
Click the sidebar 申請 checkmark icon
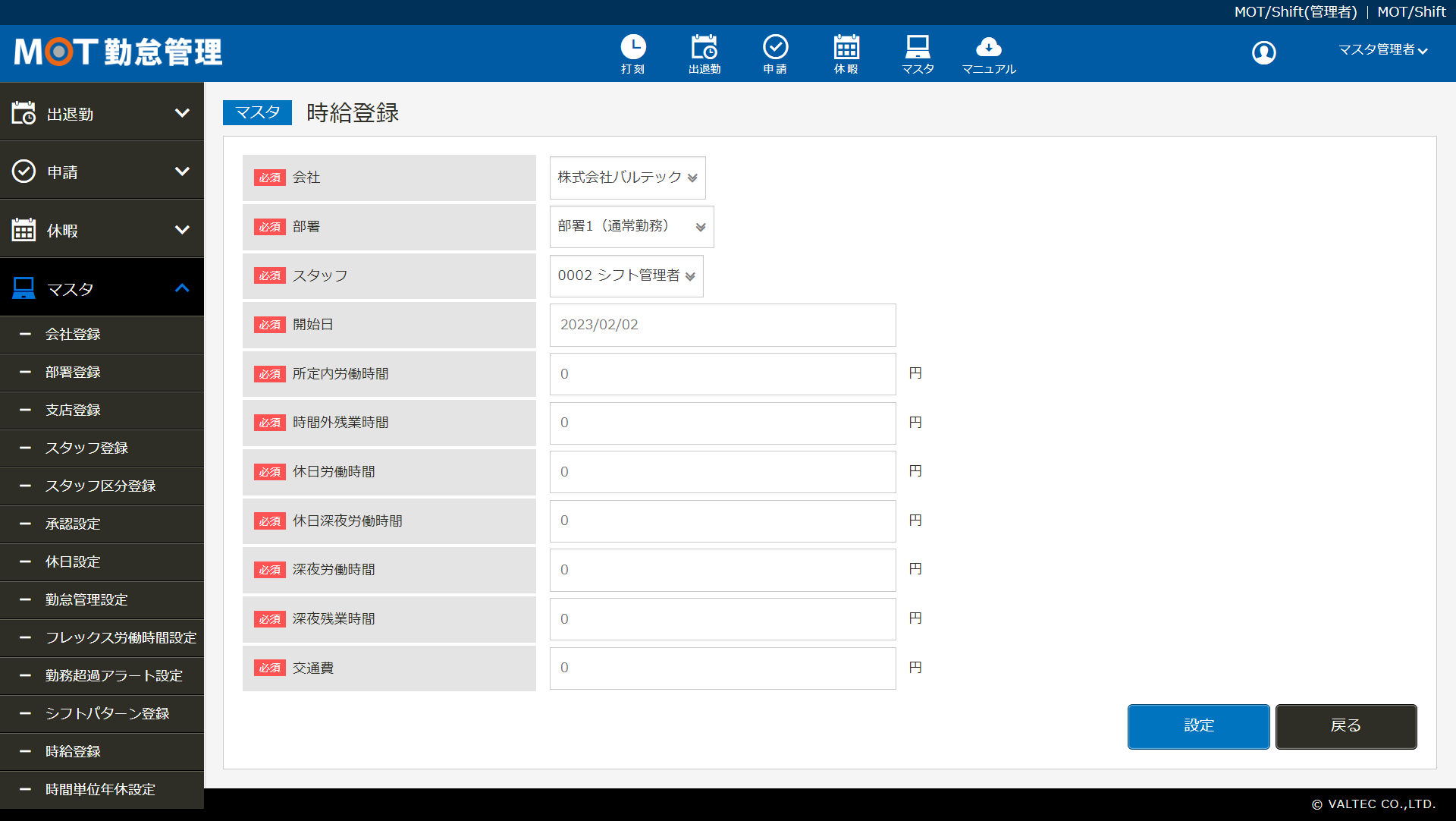pyautogui.click(x=24, y=171)
